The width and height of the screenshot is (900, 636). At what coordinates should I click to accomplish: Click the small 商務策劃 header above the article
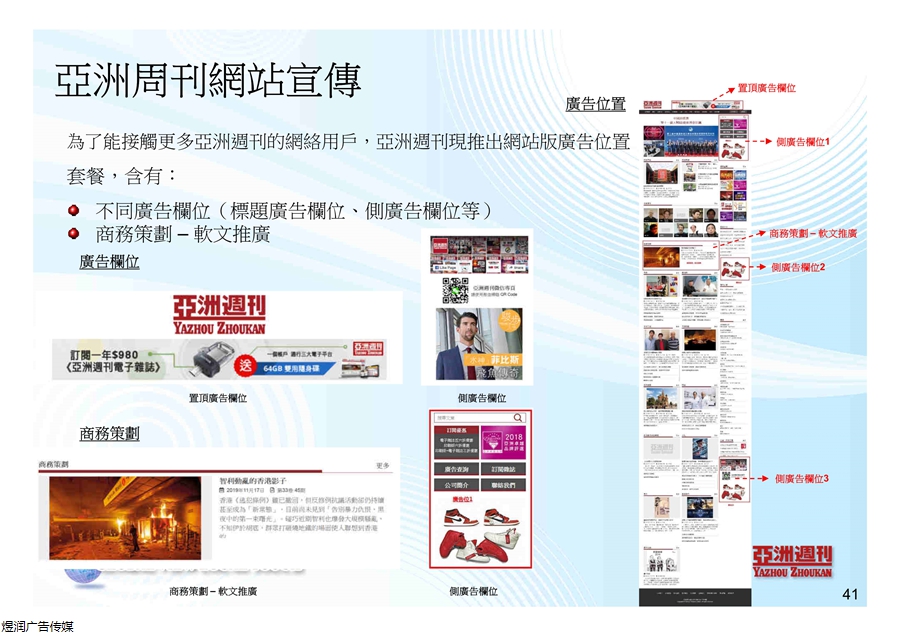coord(53,464)
